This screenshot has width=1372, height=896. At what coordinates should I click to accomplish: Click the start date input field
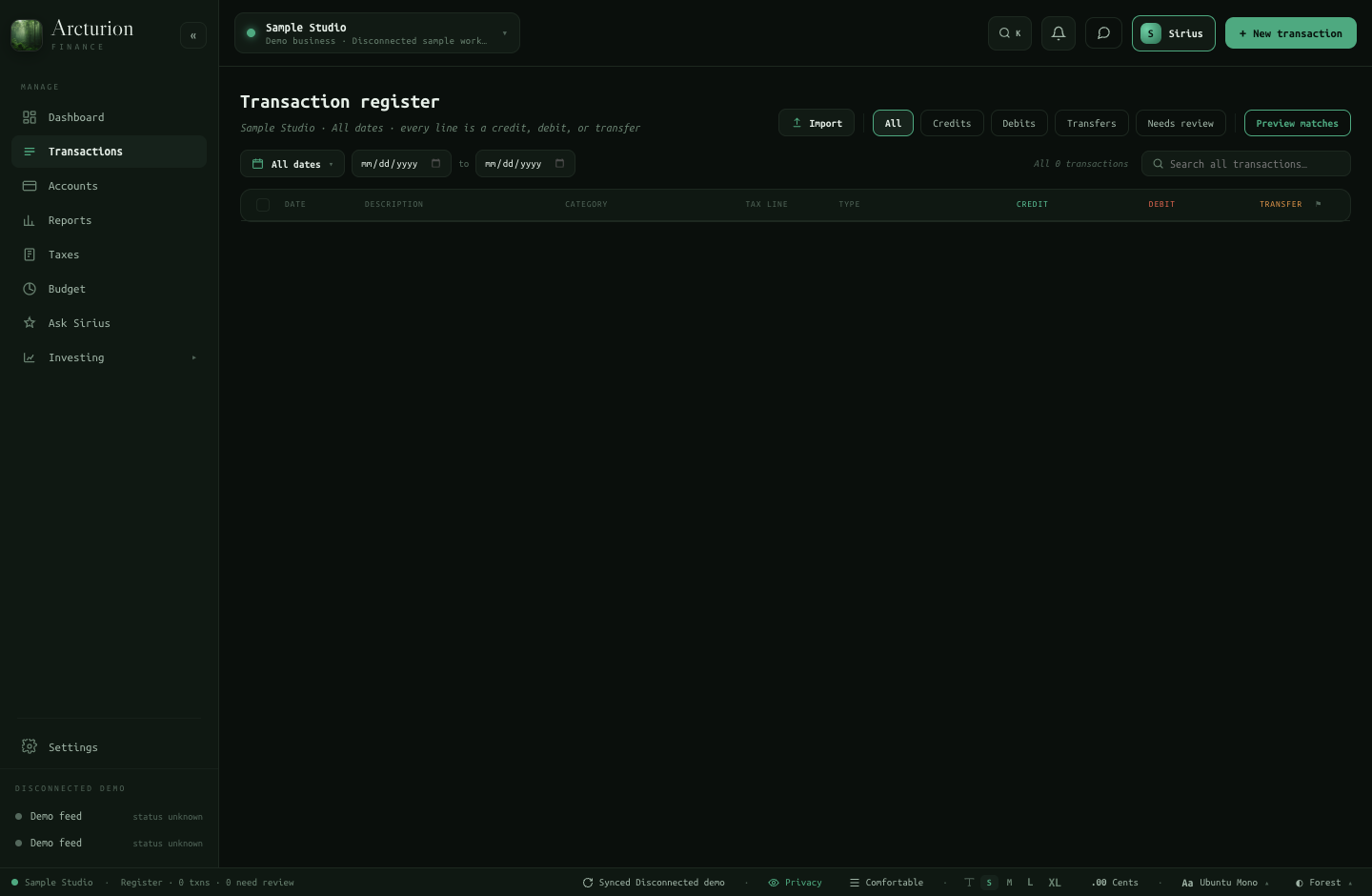(401, 164)
